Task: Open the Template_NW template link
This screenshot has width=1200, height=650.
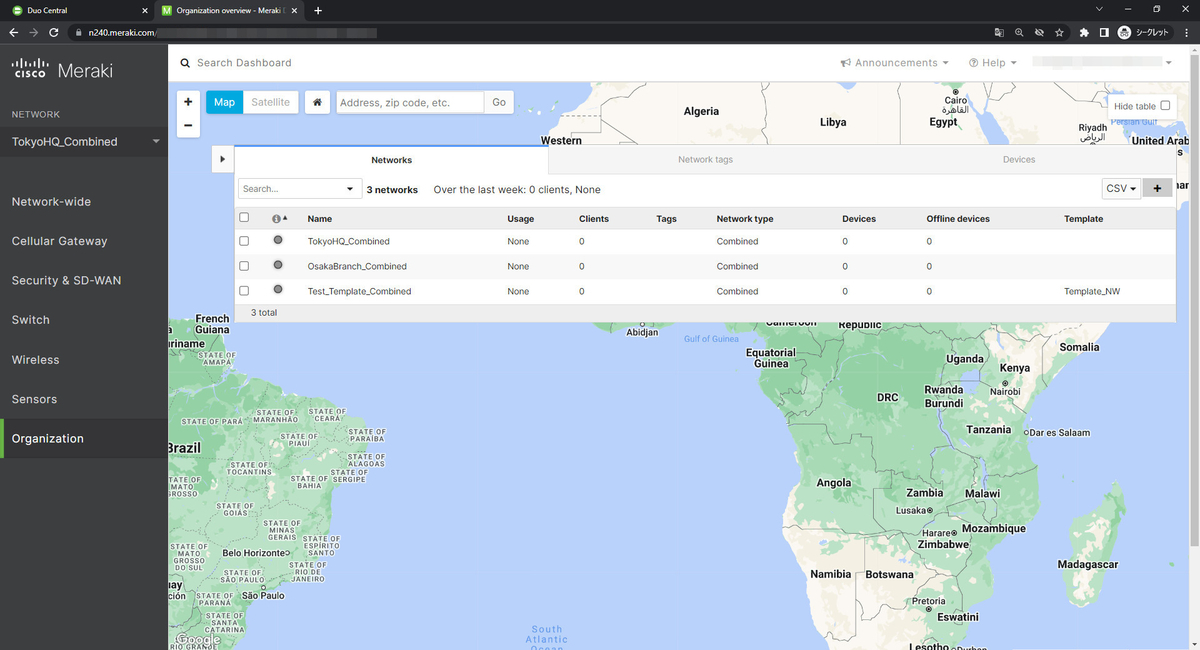Action: (x=1092, y=291)
